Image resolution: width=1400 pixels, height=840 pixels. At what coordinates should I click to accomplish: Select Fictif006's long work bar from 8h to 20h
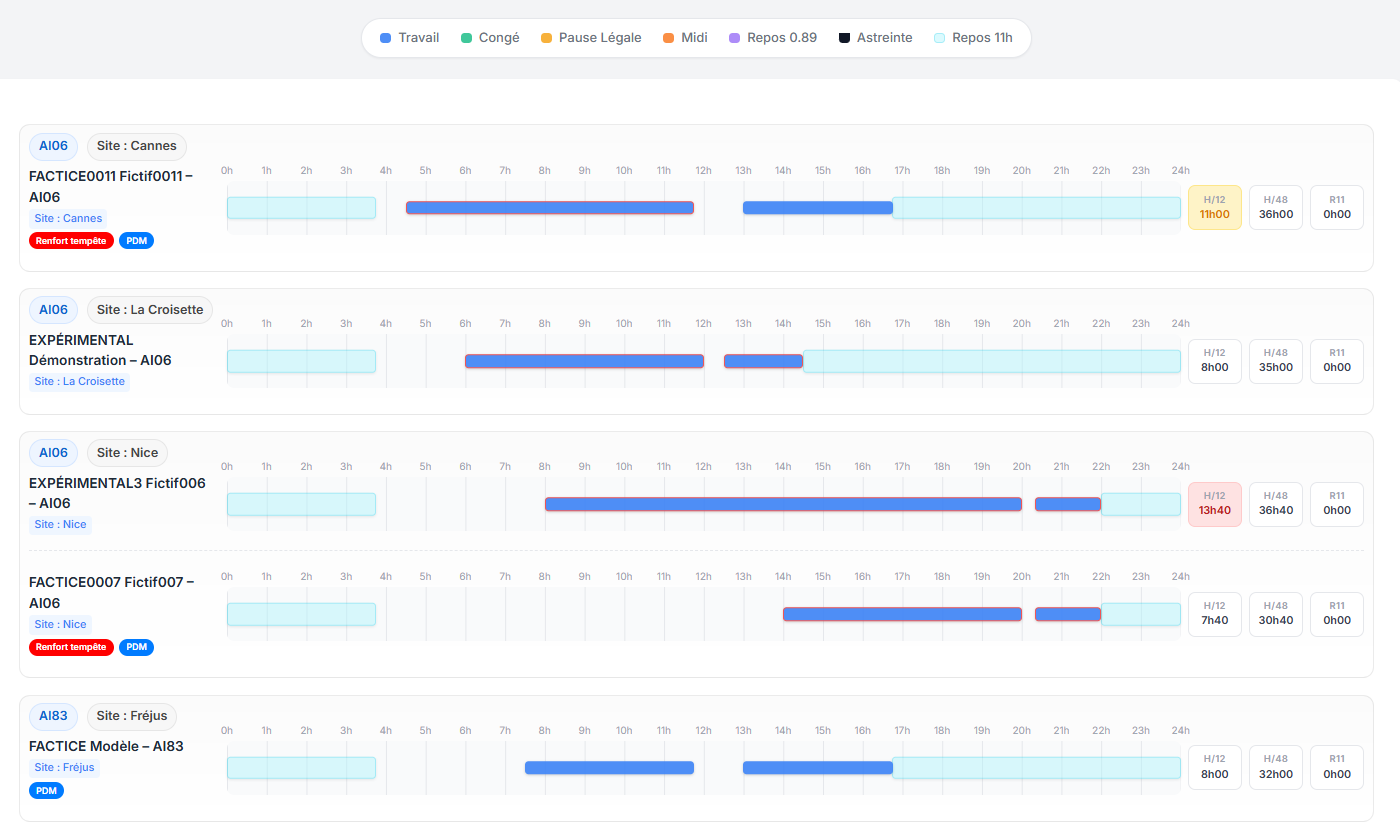click(x=783, y=504)
